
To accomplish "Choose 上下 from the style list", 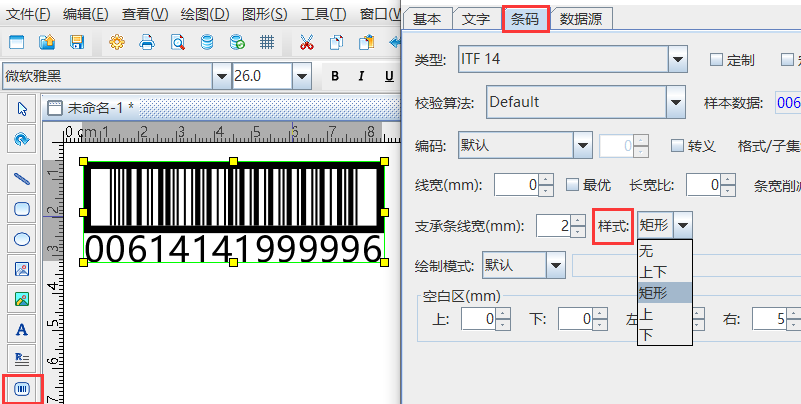I will coord(653,271).
